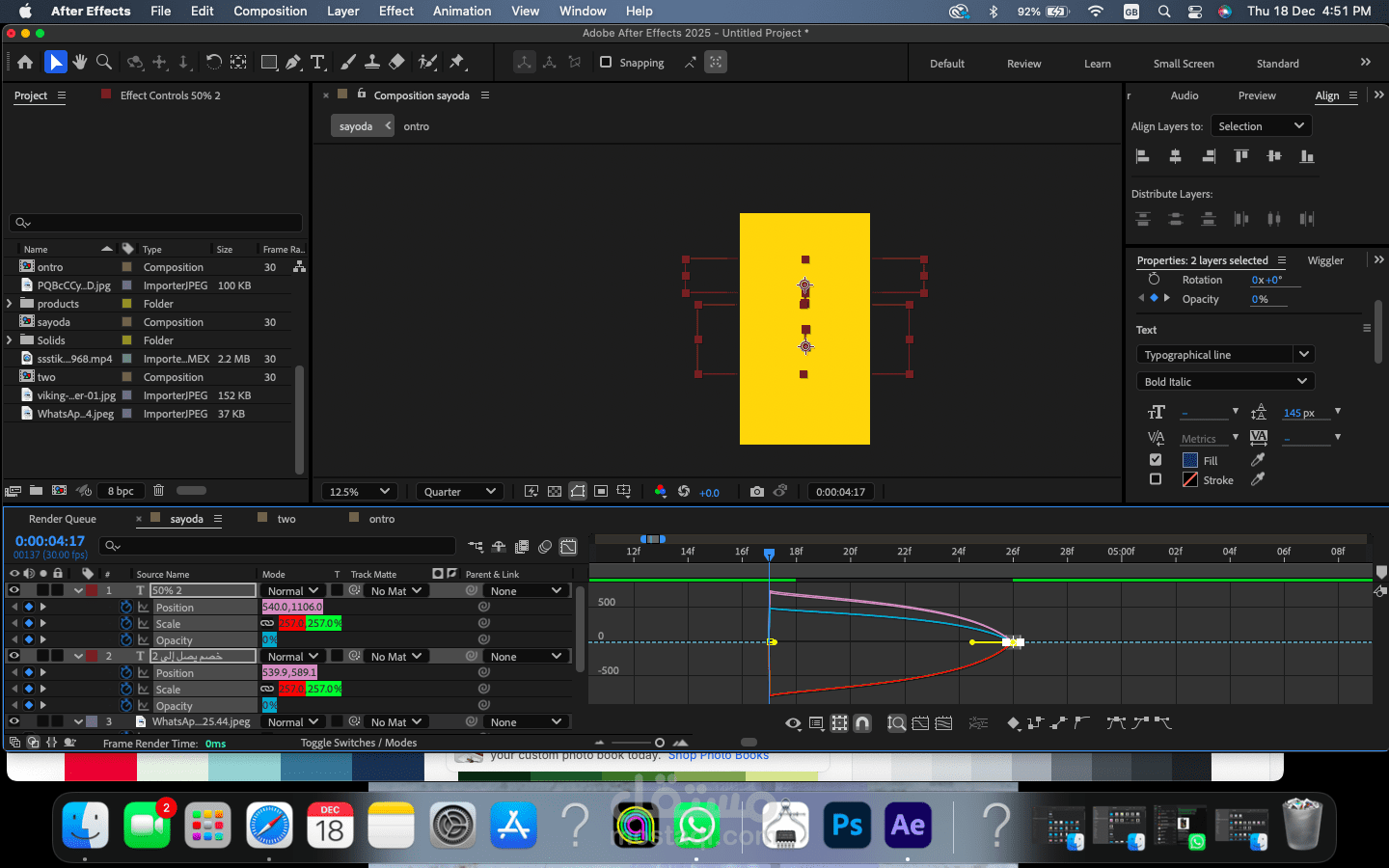Click the blue Fill color swatch
Image resolution: width=1389 pixels, height=868 pixels.
tap(1190, 461)
